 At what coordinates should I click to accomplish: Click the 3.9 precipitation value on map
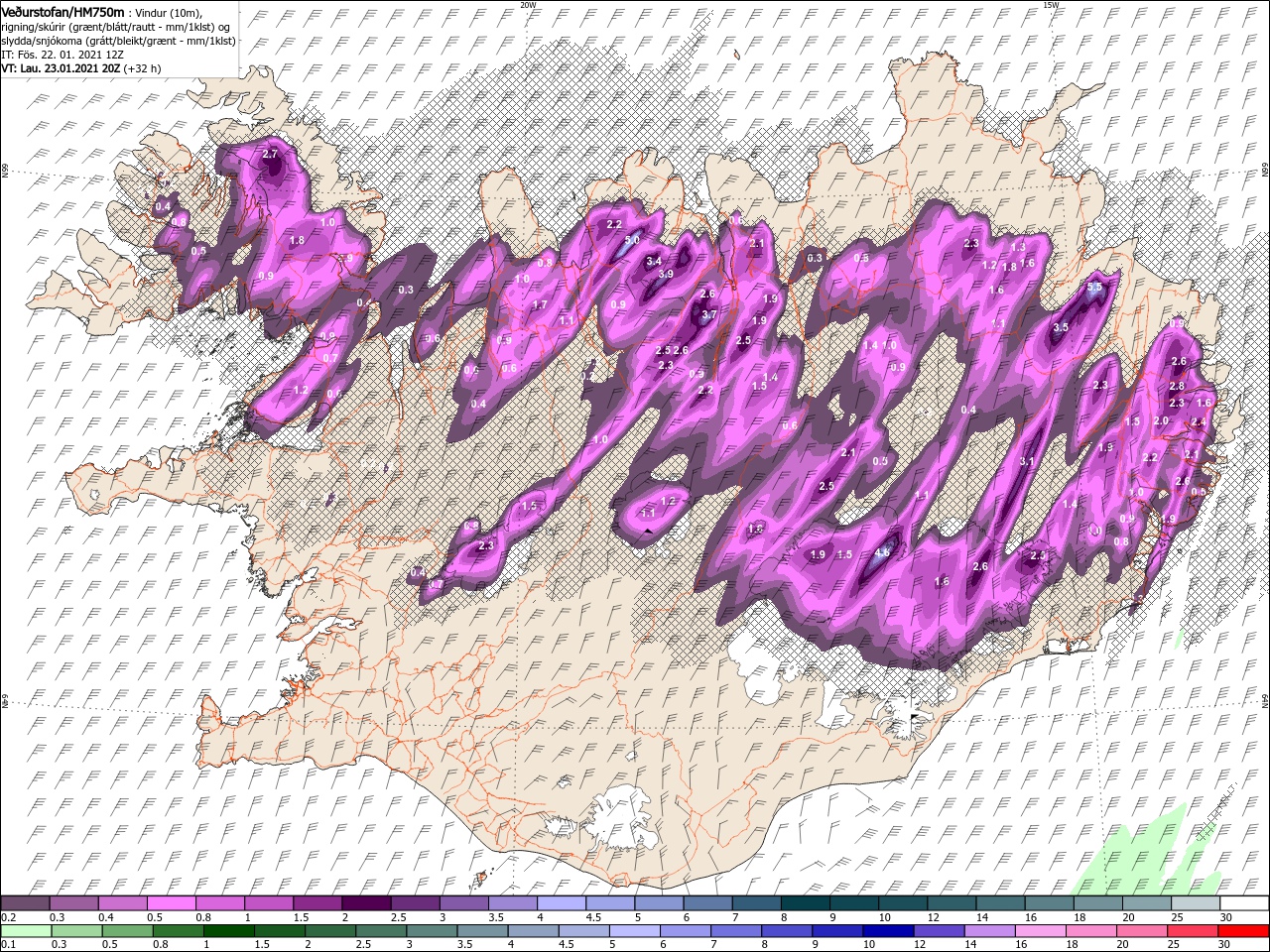(666, 274)
